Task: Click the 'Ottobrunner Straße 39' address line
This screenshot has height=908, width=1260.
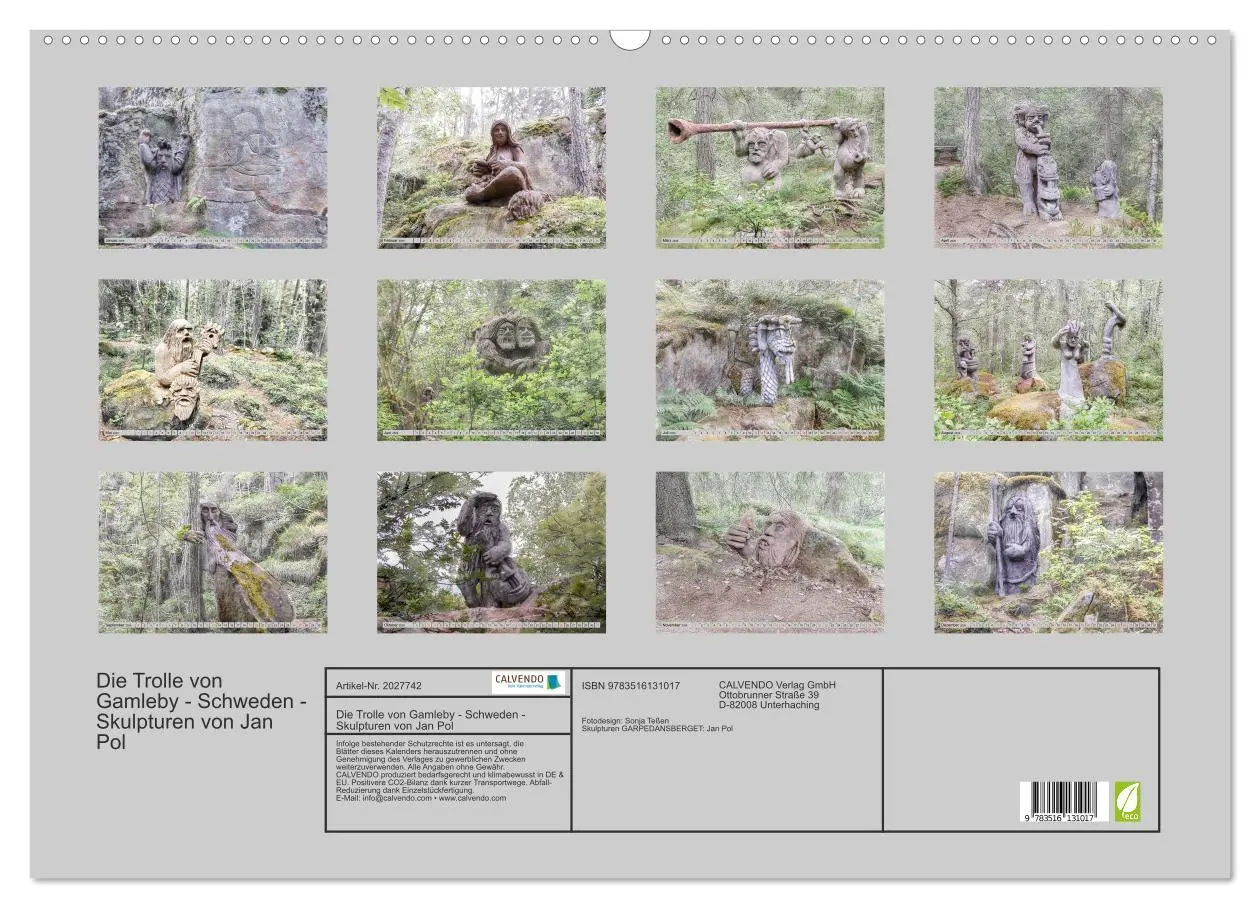Action: click(769, 695)
